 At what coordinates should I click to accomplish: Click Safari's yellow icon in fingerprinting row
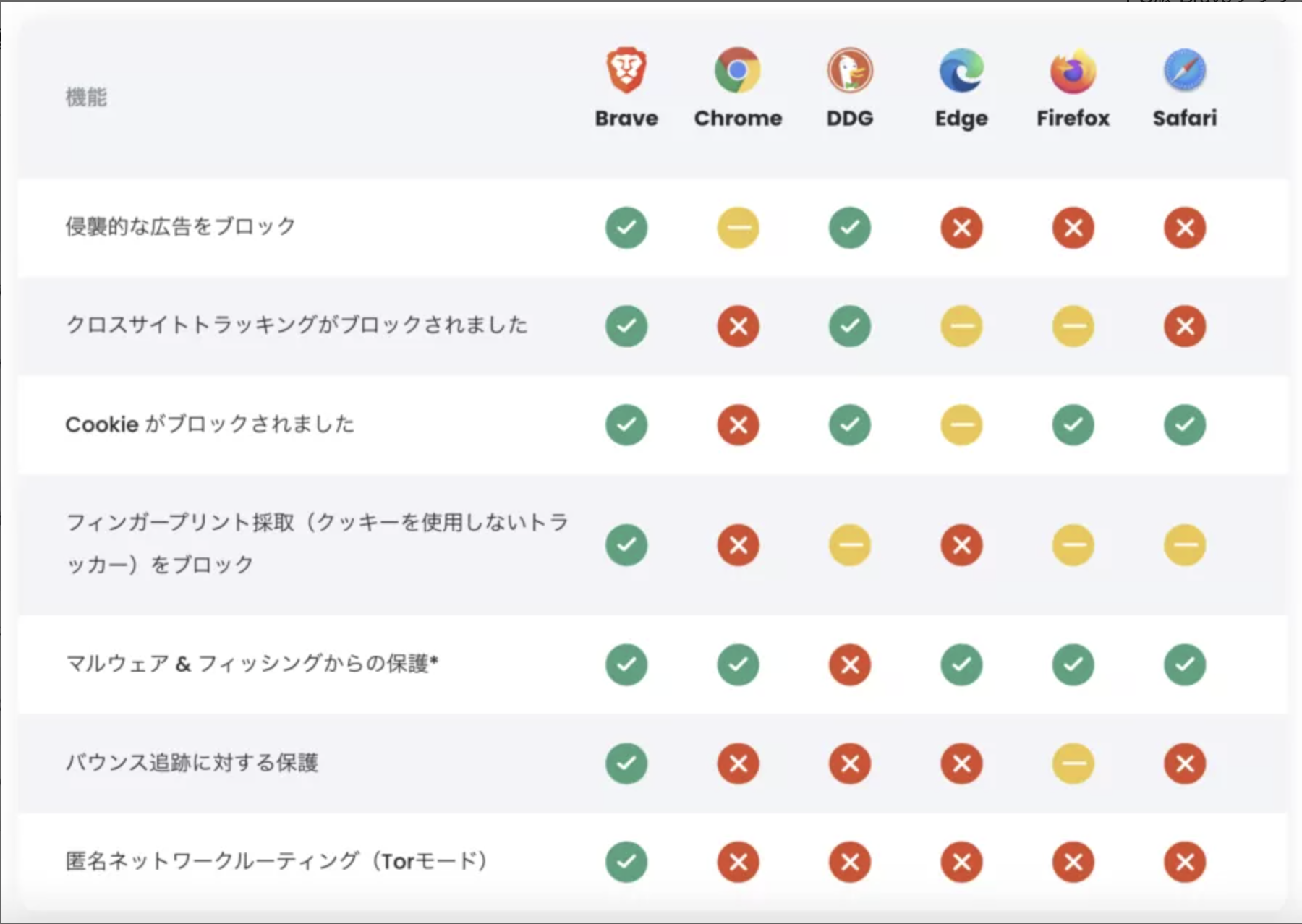(1185, 544)
